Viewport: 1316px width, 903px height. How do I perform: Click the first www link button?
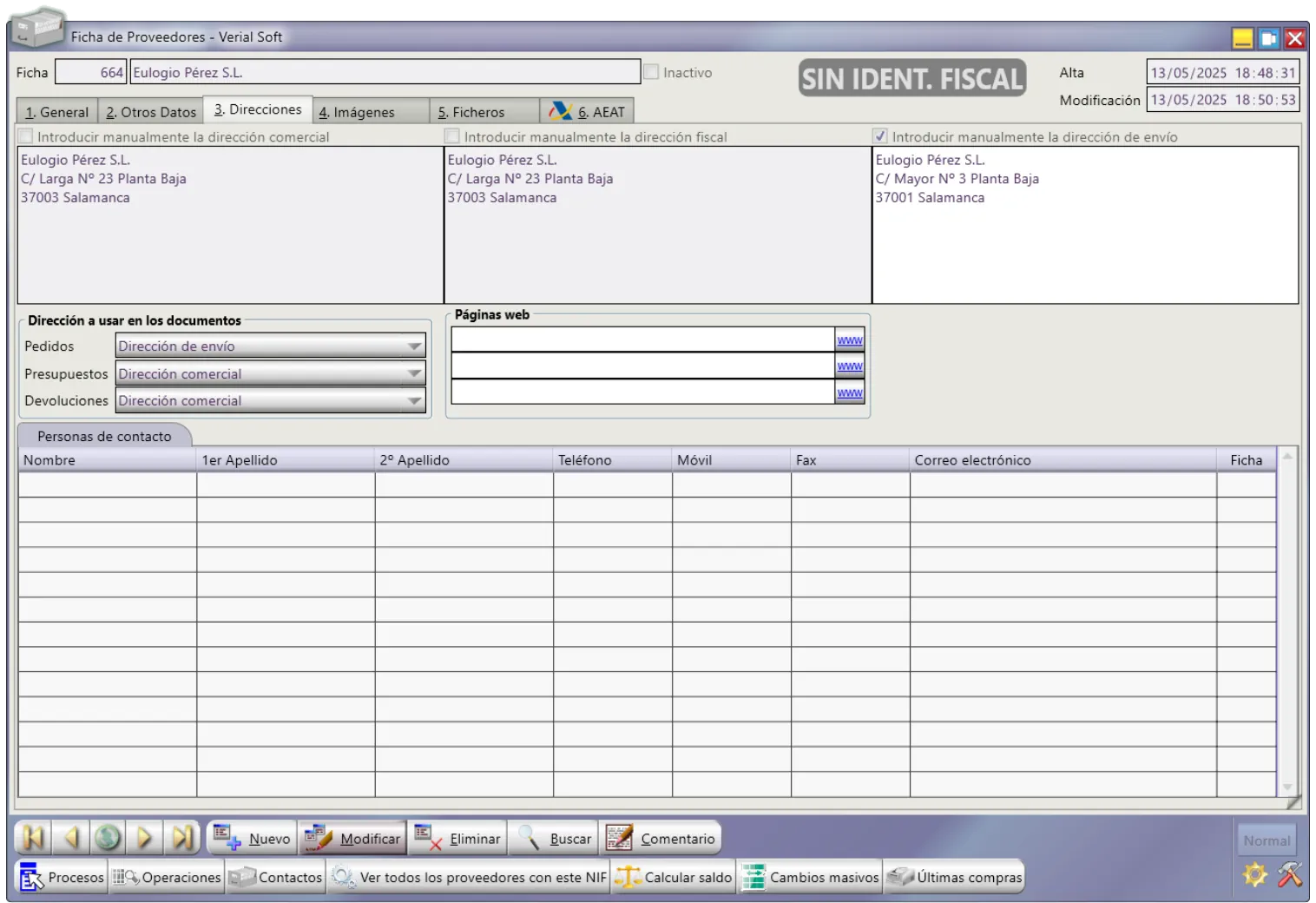(x=850, y=340)
